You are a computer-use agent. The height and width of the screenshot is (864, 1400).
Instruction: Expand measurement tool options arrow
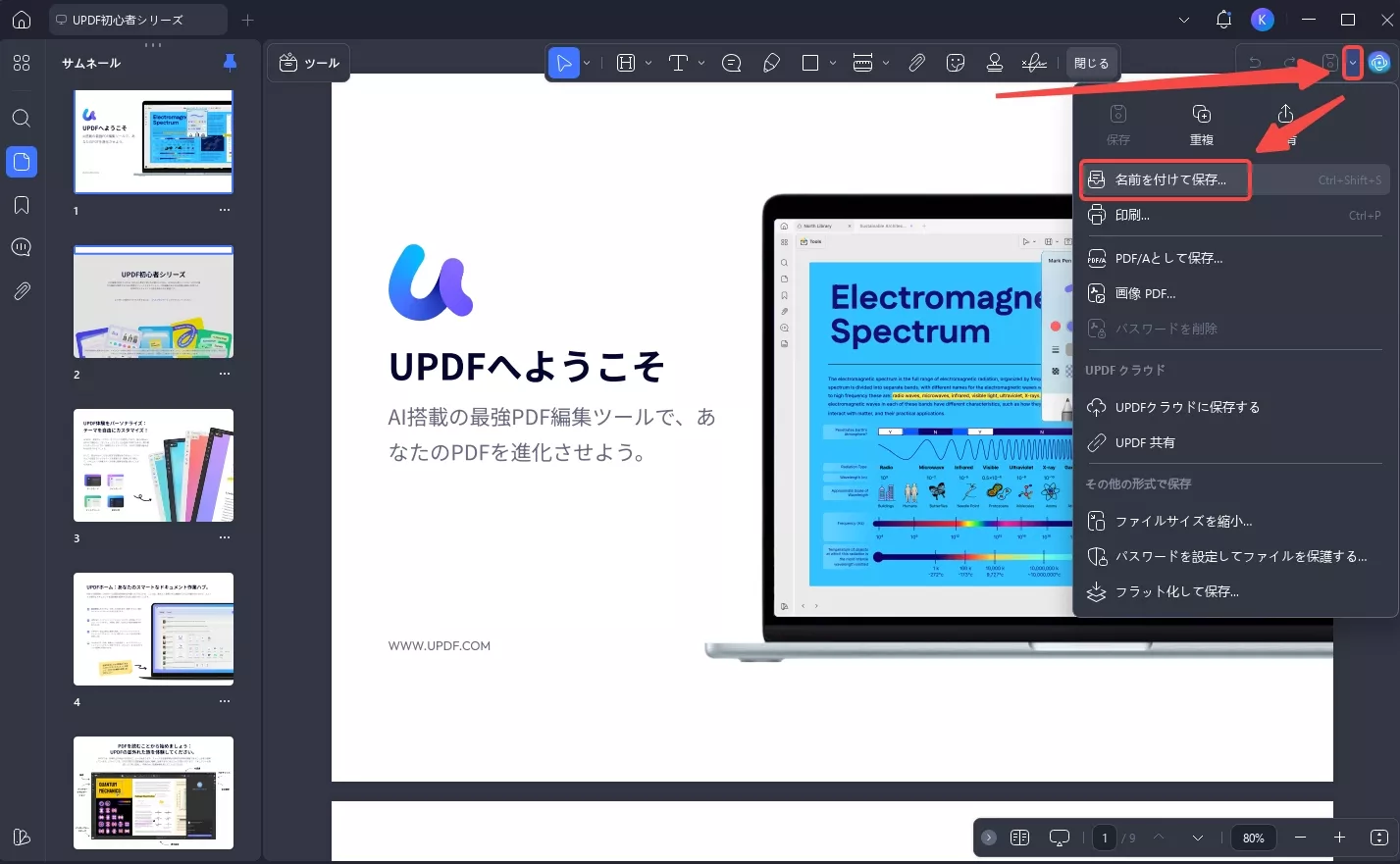pyautogui.click(x=886, y=63)
